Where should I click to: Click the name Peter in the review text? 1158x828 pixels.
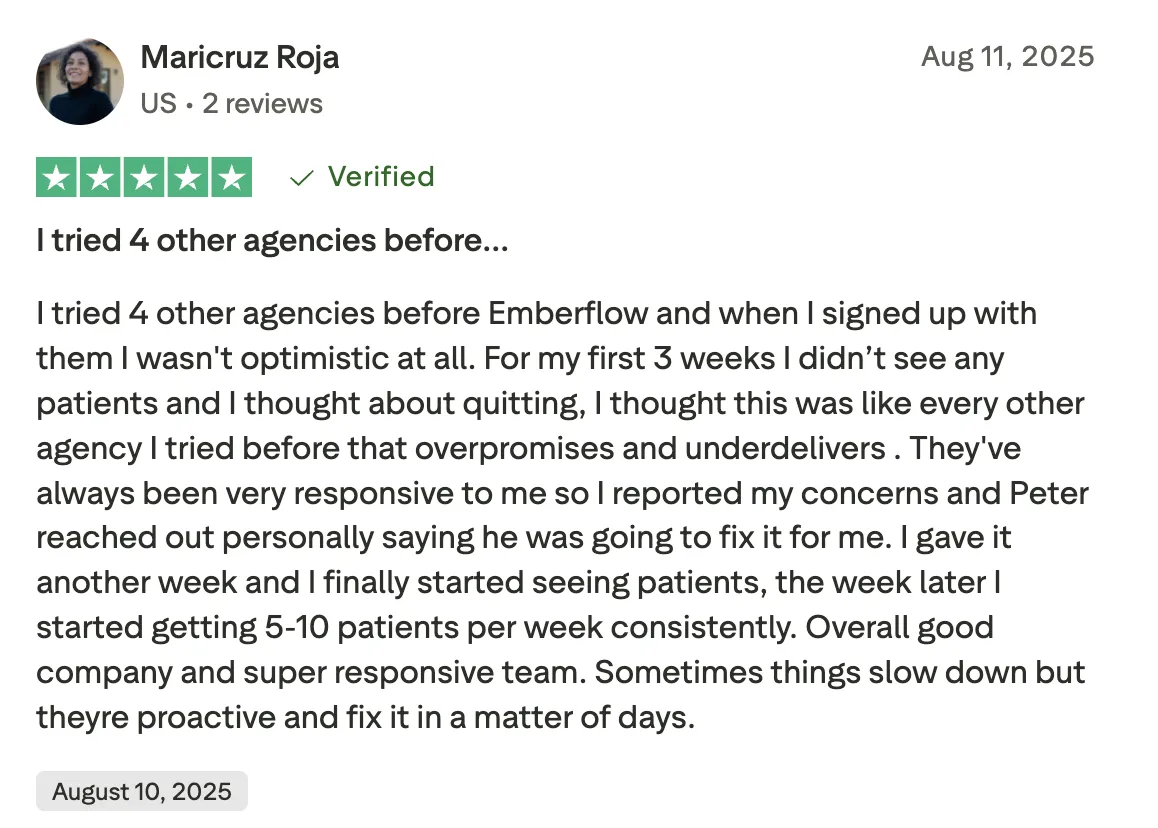[x=1049, y=493]
